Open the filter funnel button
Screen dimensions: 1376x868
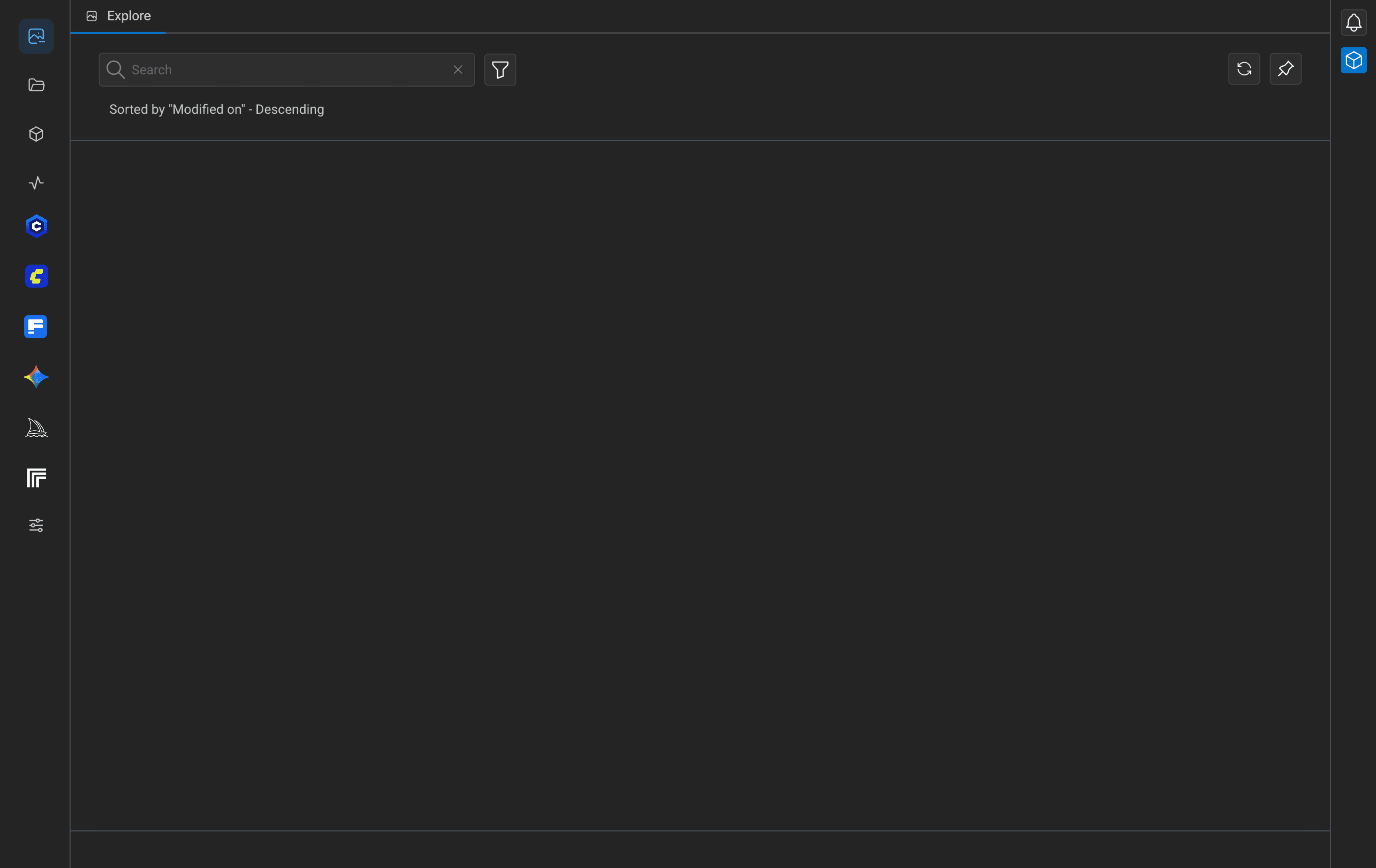point(500,70)
